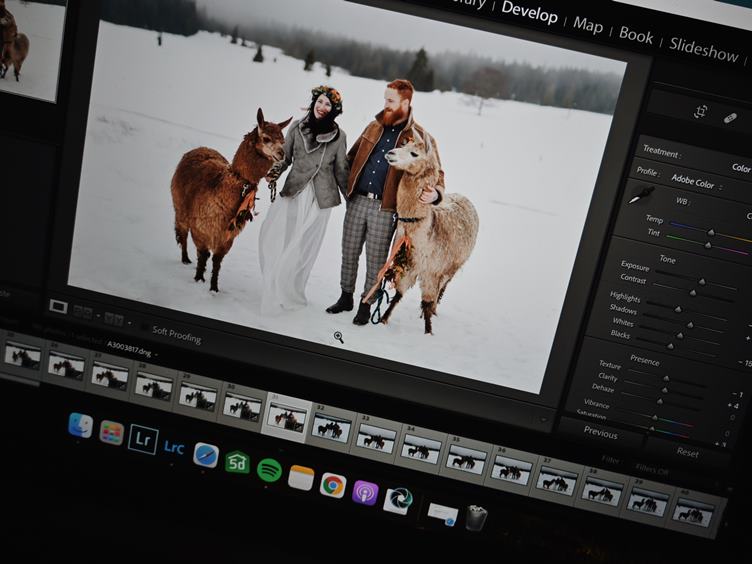Launch the Lr Lightroom dock icon
The image size is (752, 564).
coord(143,439)
